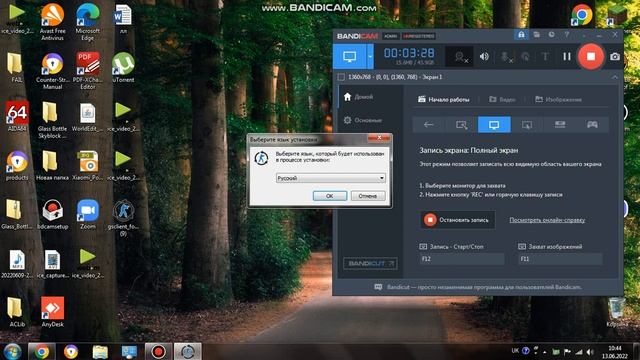Open the uTorrent desktop icon
Viewport: 640px width, 360px height.
(123, 67)
